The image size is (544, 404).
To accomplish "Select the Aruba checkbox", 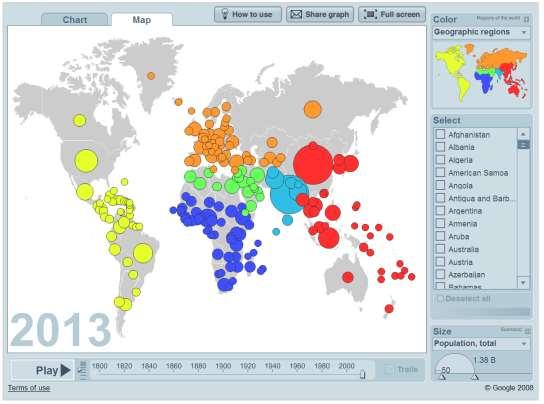I will 440,236.
